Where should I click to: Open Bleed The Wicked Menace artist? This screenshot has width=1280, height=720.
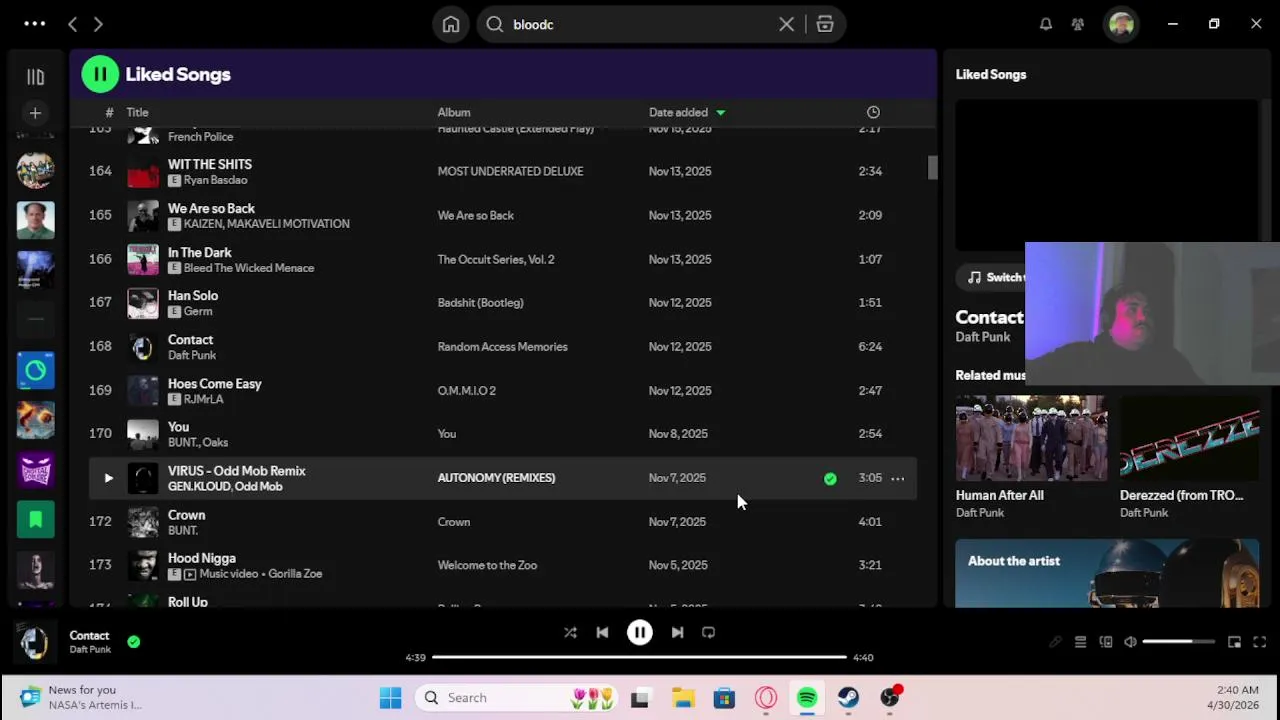pos(249,268)
